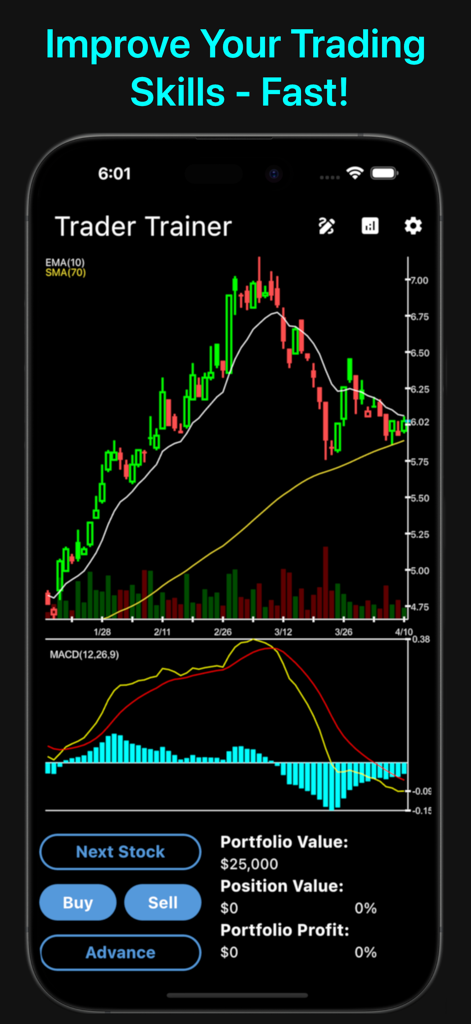The width and height of the screenshot is (471, 1024).
Task: Tap the Advance button
Action: point(120,953)
